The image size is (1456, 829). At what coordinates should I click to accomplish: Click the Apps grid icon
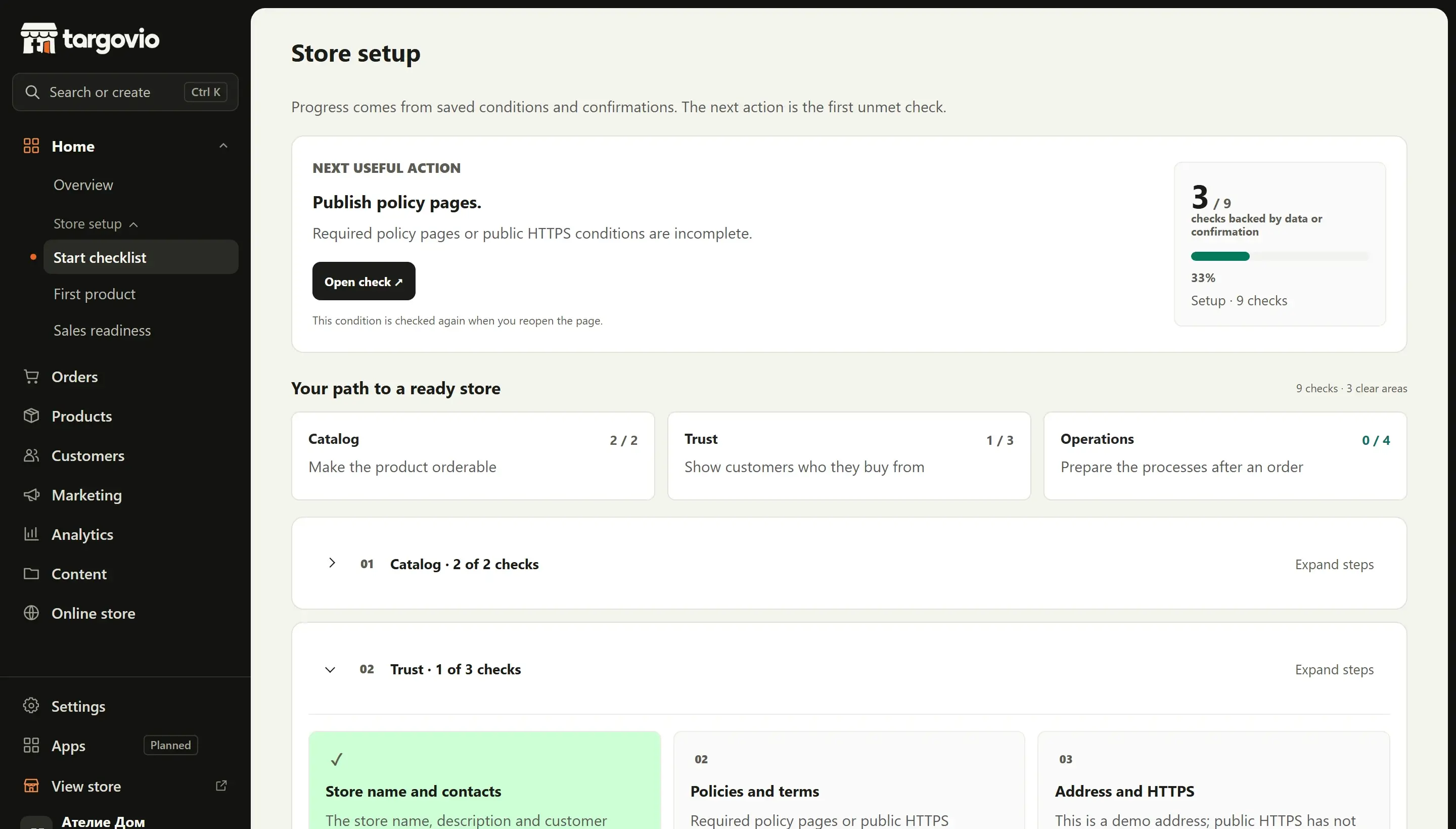pyautogui.click(x=31, y=745)
